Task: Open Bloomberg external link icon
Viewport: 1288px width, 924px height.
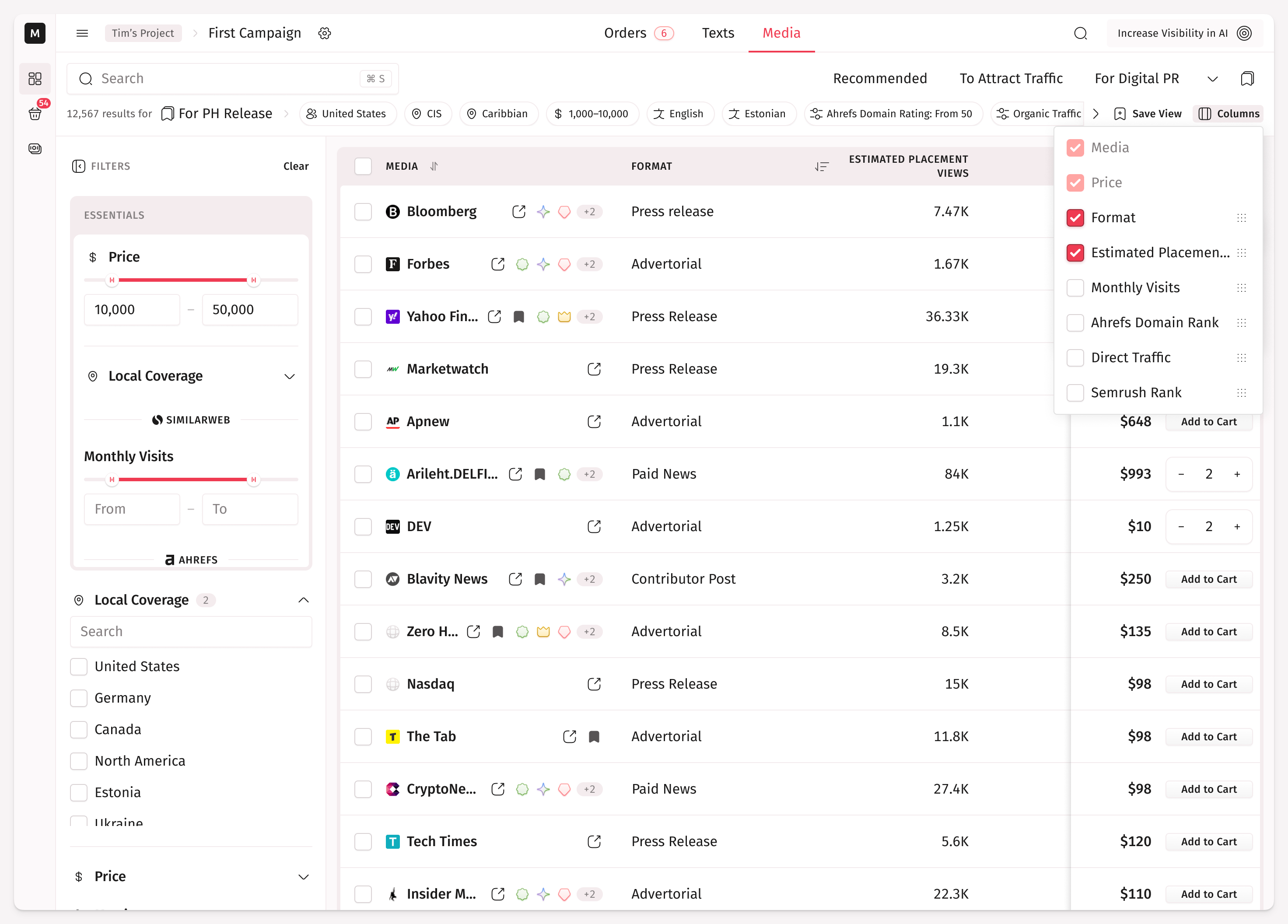Action: pos(518,212)
